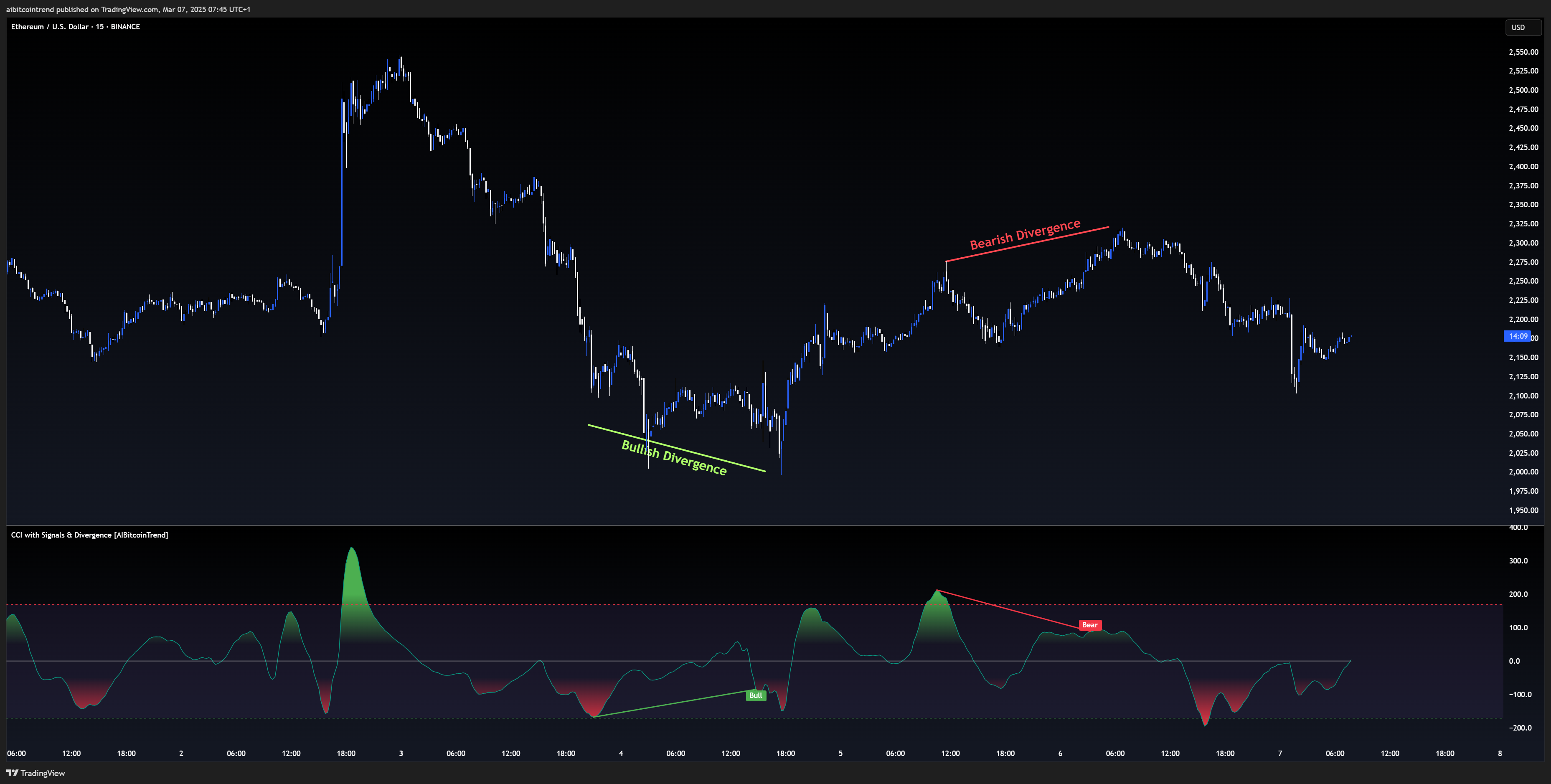Click the 2,450.00 price axis label
Image resolution: width=1551 pixels, height=784 pixels.
click(x=1523, y=128)
